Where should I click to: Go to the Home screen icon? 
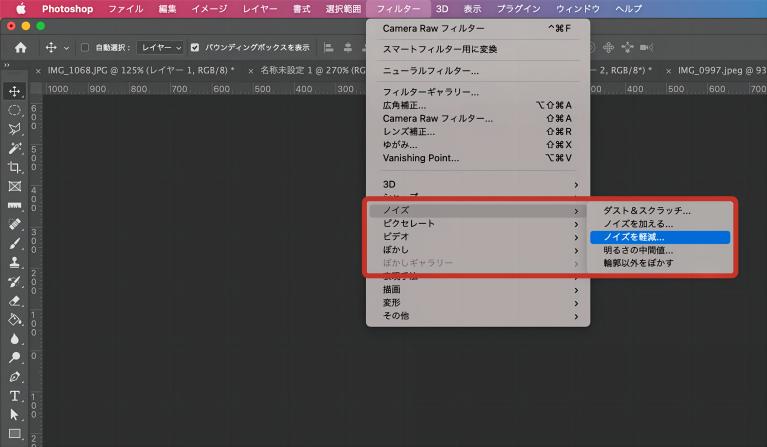21,47
